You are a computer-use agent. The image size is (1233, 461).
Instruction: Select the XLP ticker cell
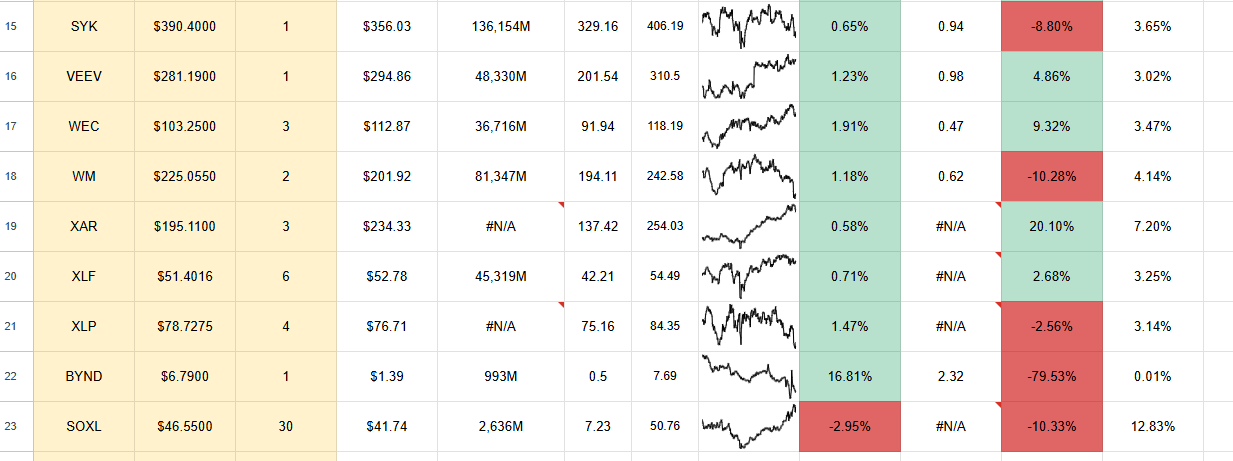(x=84, y=327)
